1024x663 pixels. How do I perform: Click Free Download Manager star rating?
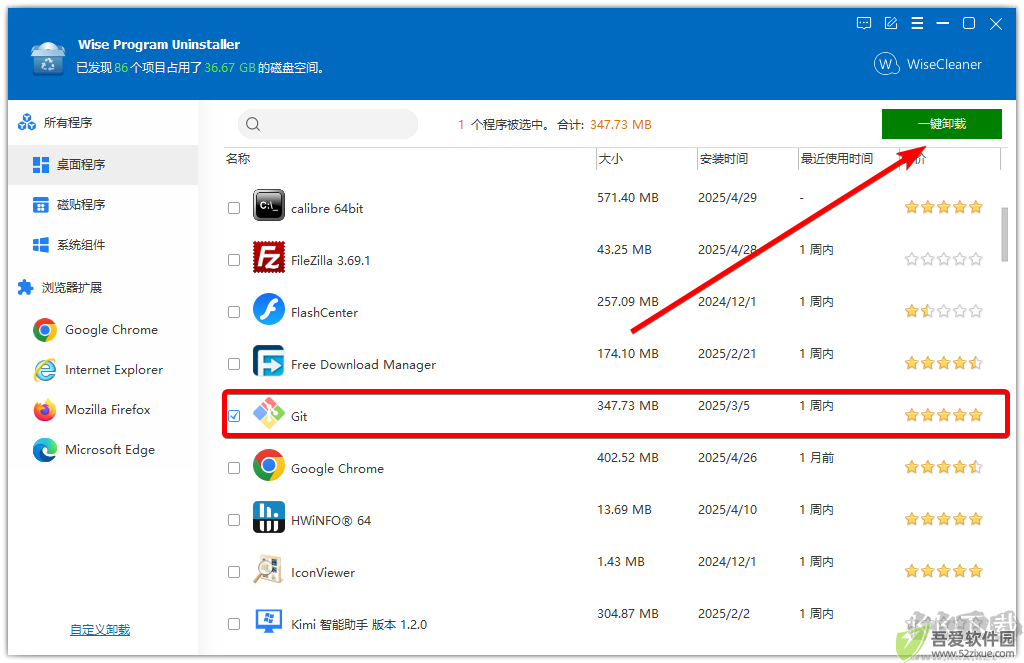[943, 363]
